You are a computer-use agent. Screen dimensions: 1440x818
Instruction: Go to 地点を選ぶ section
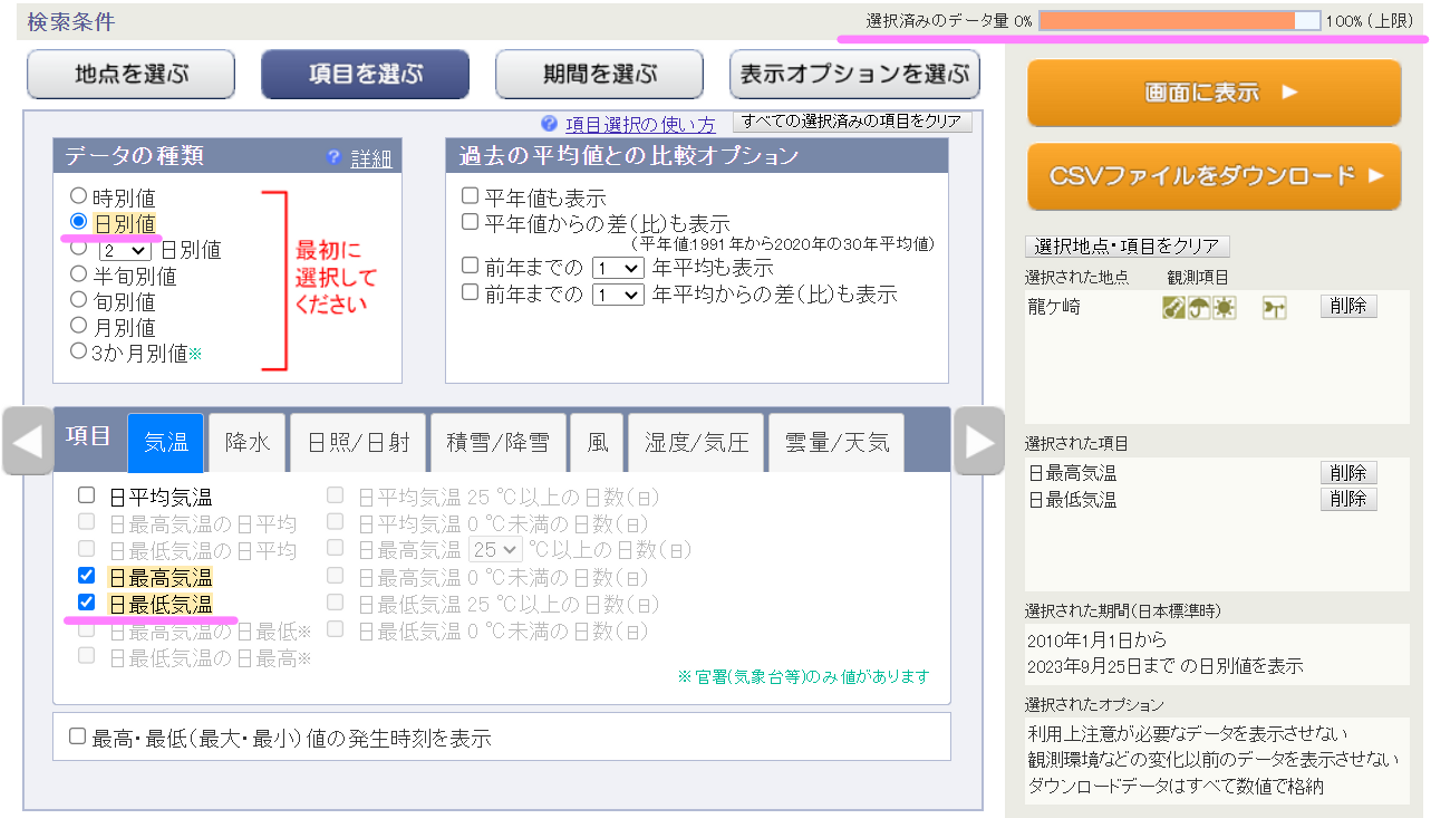131,74
